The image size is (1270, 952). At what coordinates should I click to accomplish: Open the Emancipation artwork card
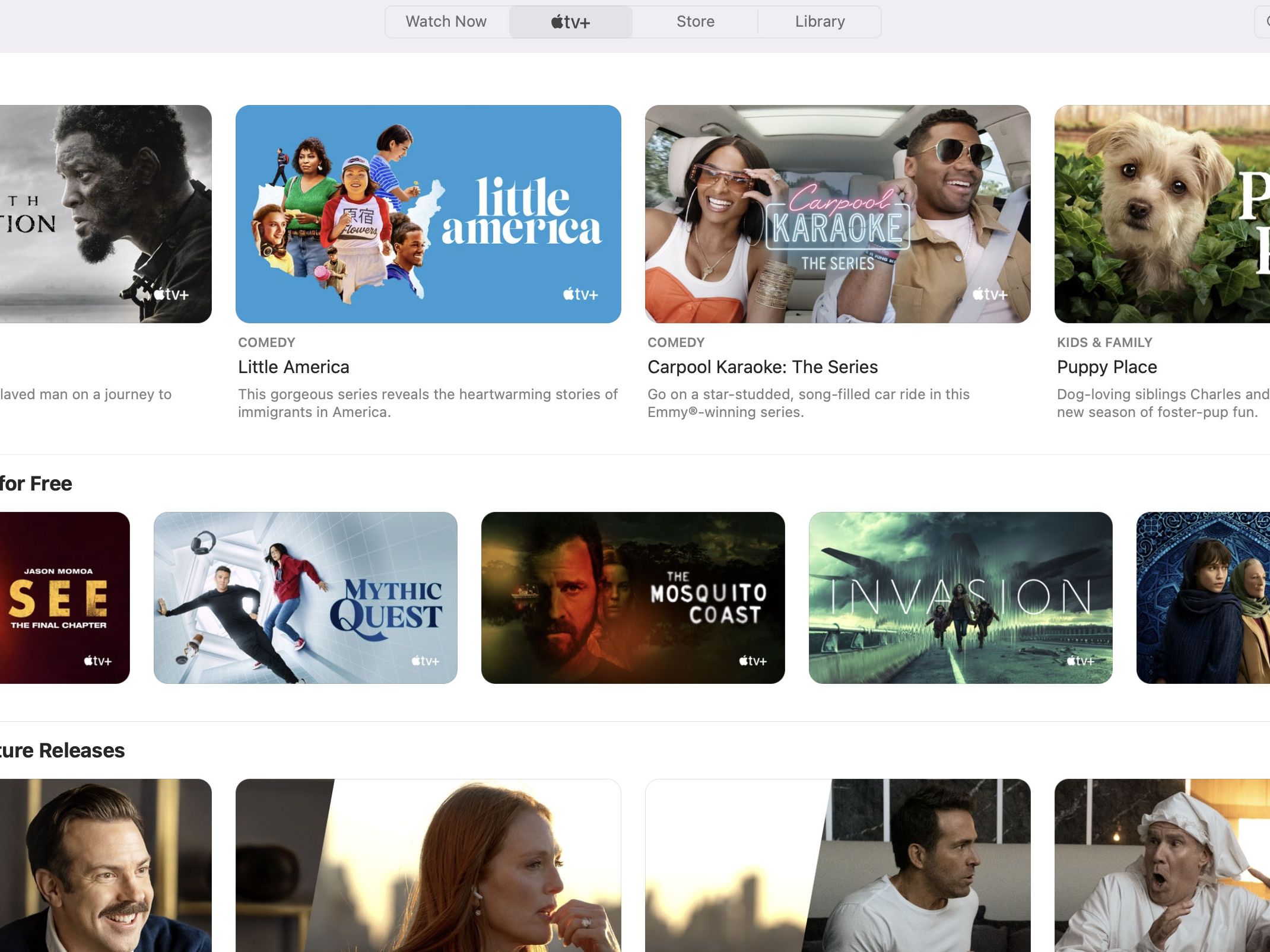click(106, 214)
